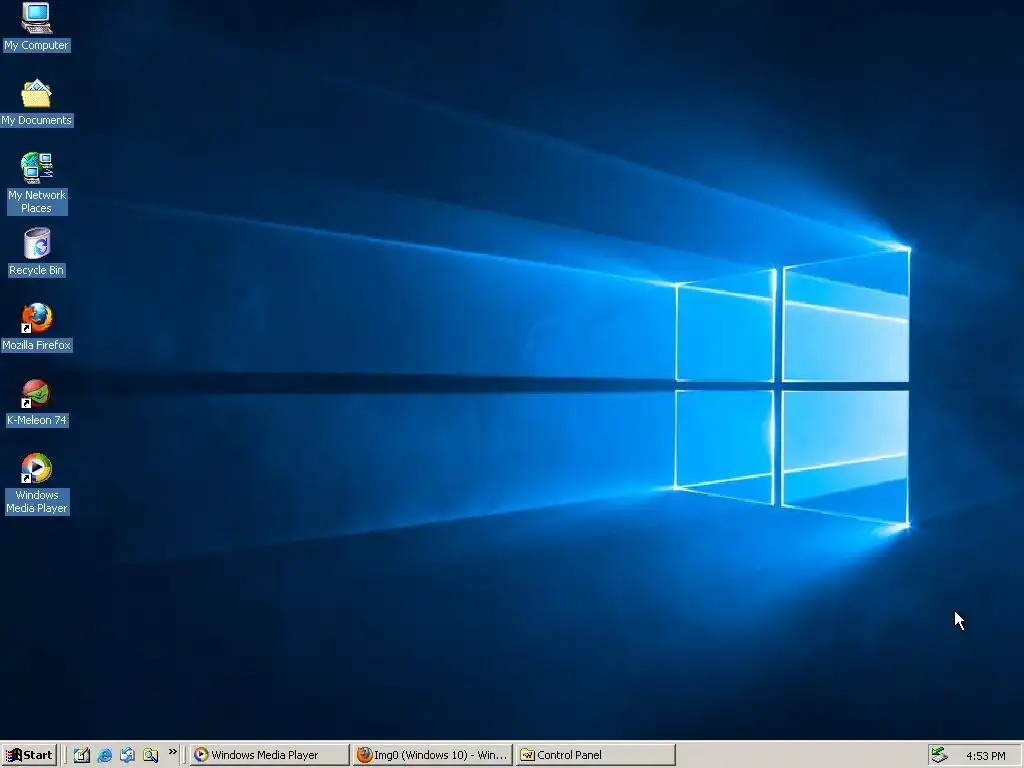Select the Mozilla Firefox shortcut icon
Image resolution: width=1024 pixels, height=768 pixels.
coord(37,327)
